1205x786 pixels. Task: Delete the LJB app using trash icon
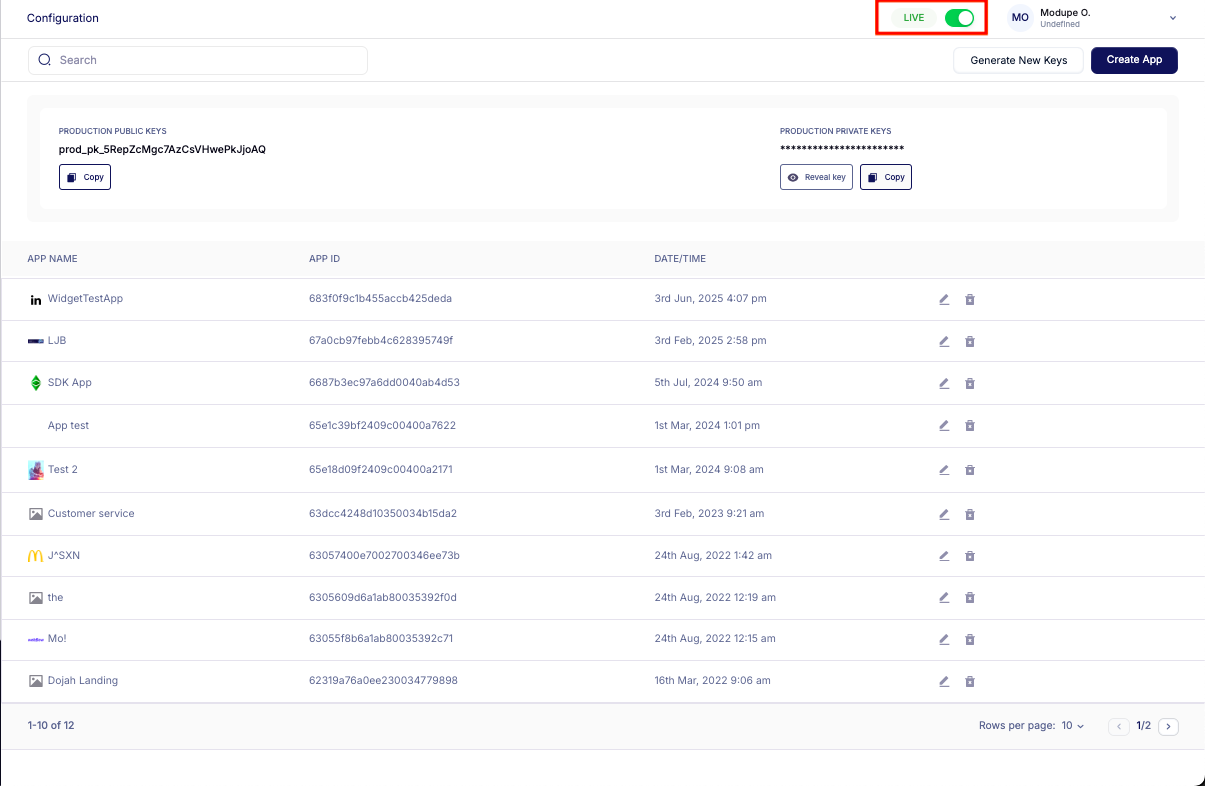pos(969,341)
